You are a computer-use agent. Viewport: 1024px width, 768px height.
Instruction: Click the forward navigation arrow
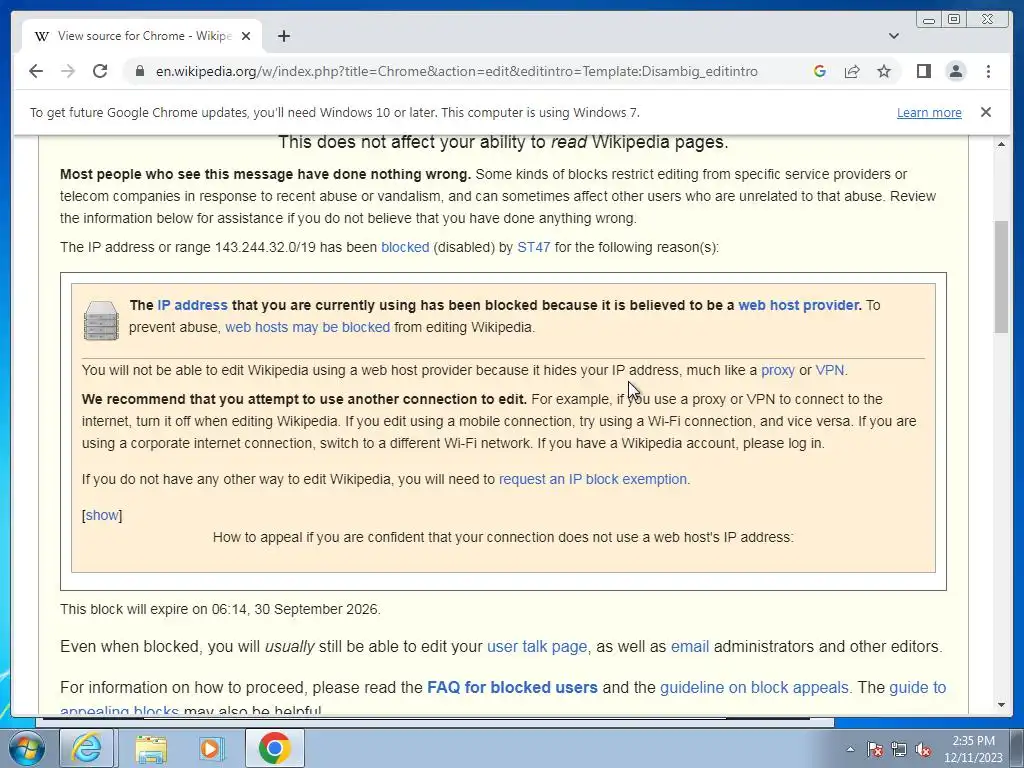68,71
